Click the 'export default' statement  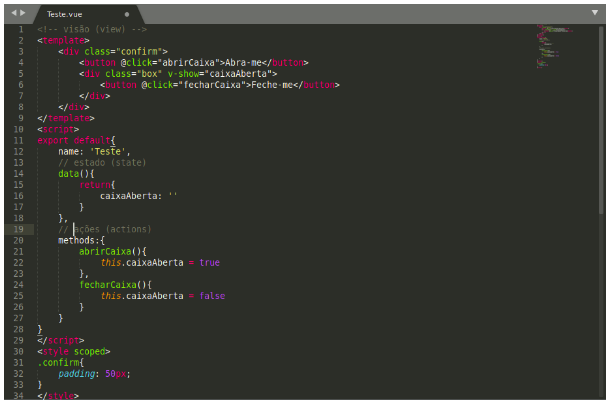pyautogui.click(x=74, y=141)
